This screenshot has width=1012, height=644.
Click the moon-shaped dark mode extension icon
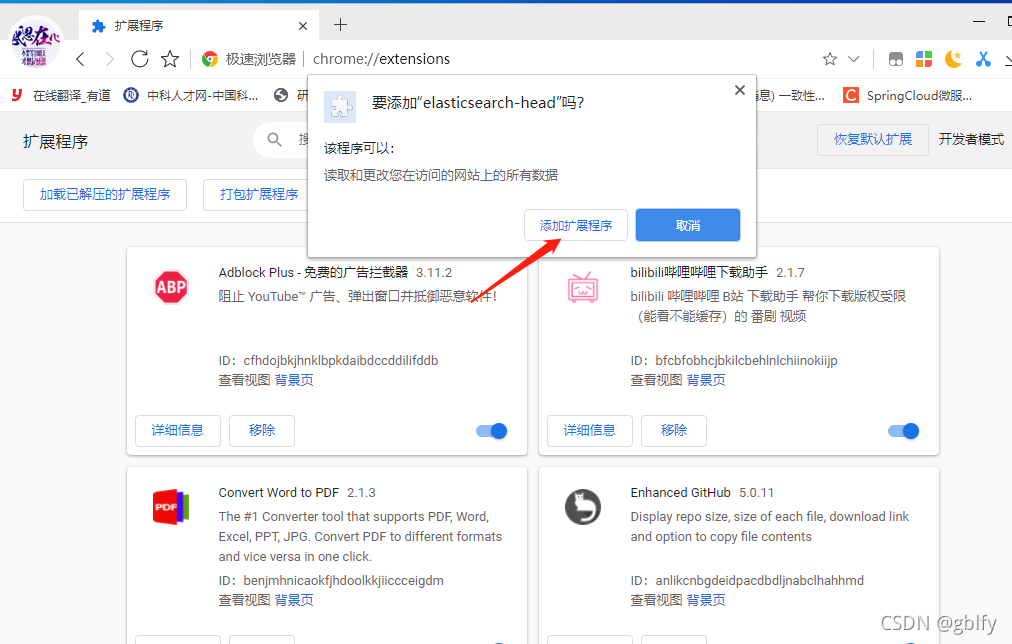(x=953, y=59)
